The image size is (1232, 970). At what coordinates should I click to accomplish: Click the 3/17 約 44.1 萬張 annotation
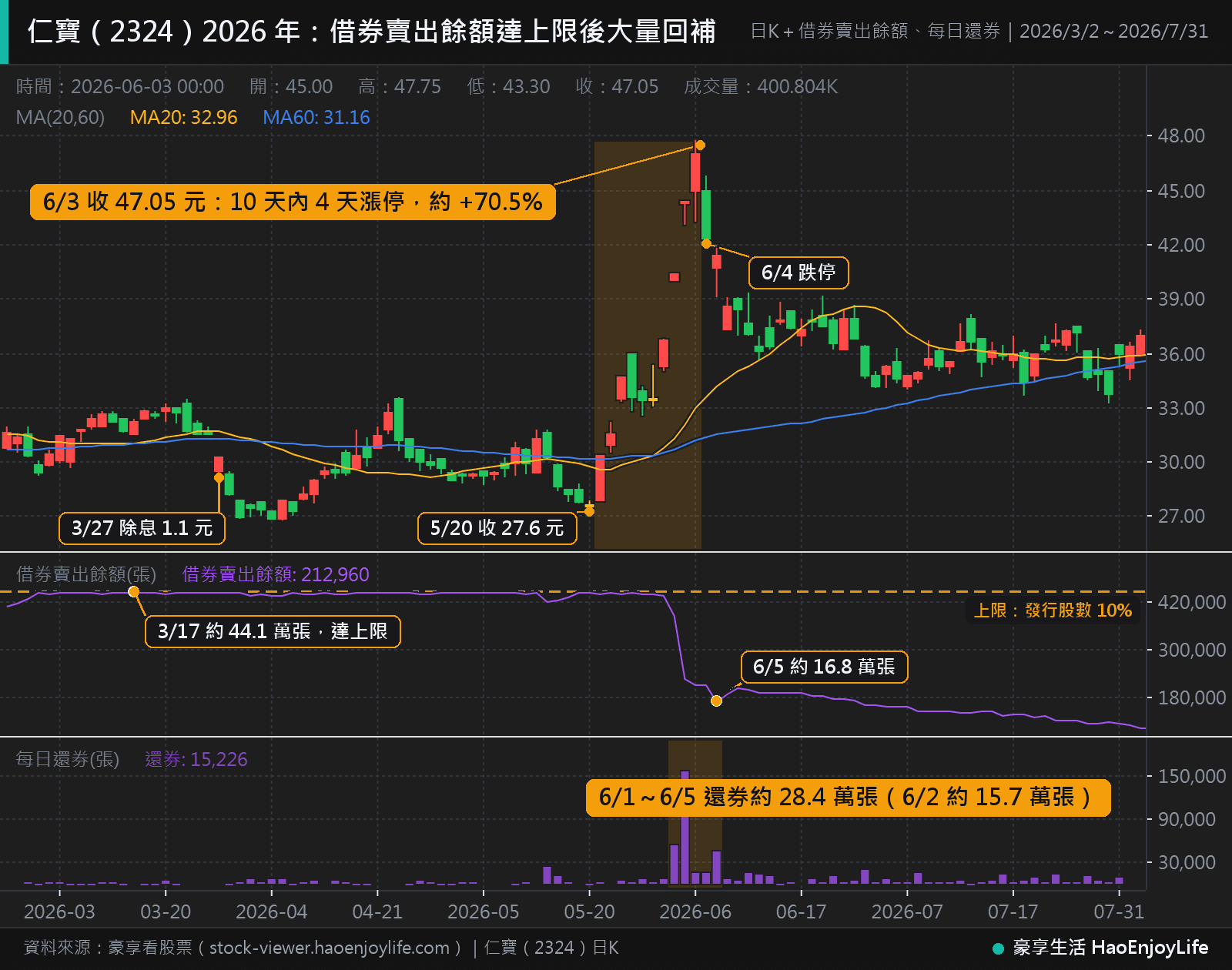pyautogui.click(x=273, y=631)
